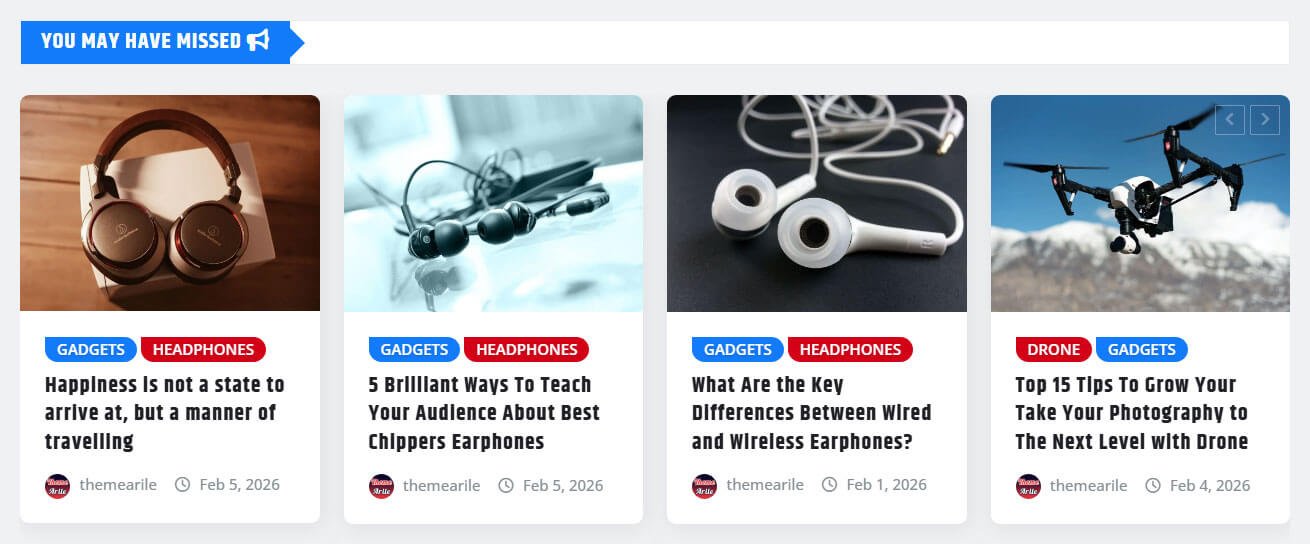1310x544 pixels.
Task: Open the 5 Brilliant Ways To Teach article
Action: 484,413
